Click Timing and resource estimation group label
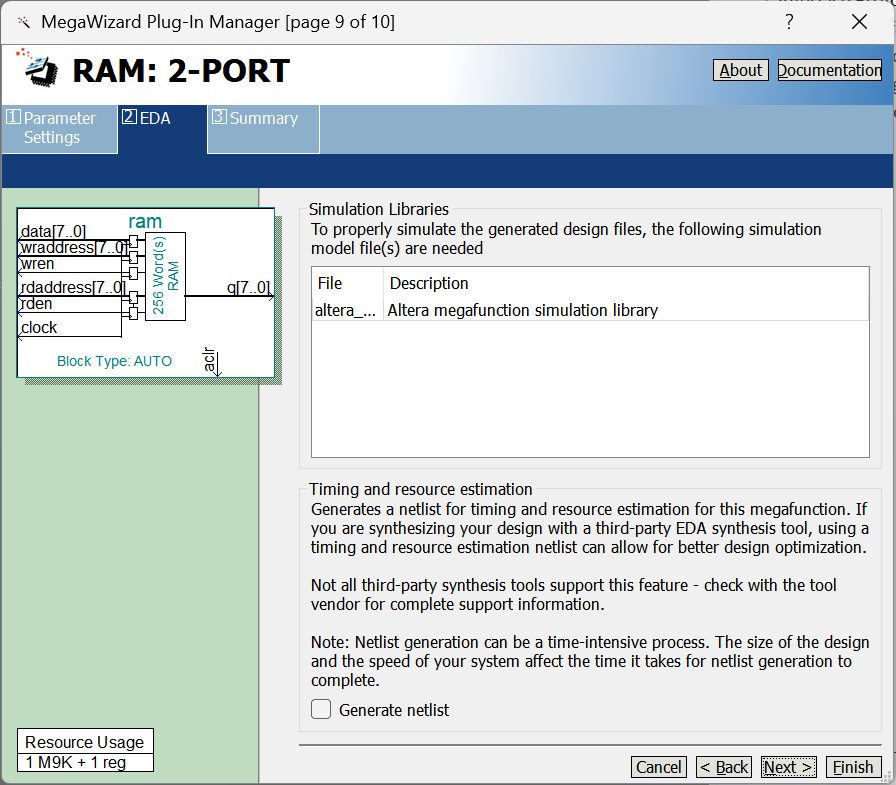Screen dimensions: 896x785 pyautogui.click(x=421, y=489)
